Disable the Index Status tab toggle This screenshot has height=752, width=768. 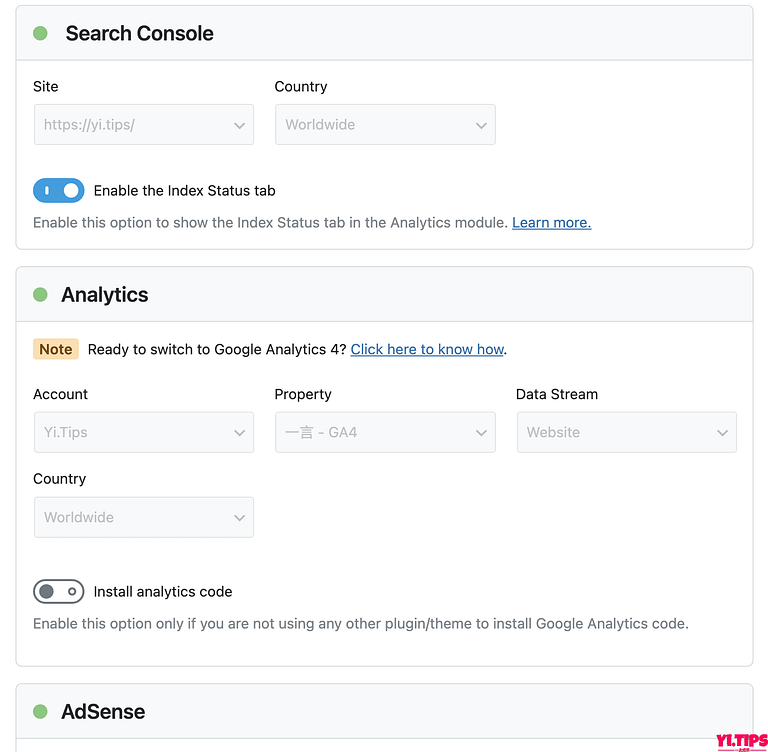coord(59,191)
